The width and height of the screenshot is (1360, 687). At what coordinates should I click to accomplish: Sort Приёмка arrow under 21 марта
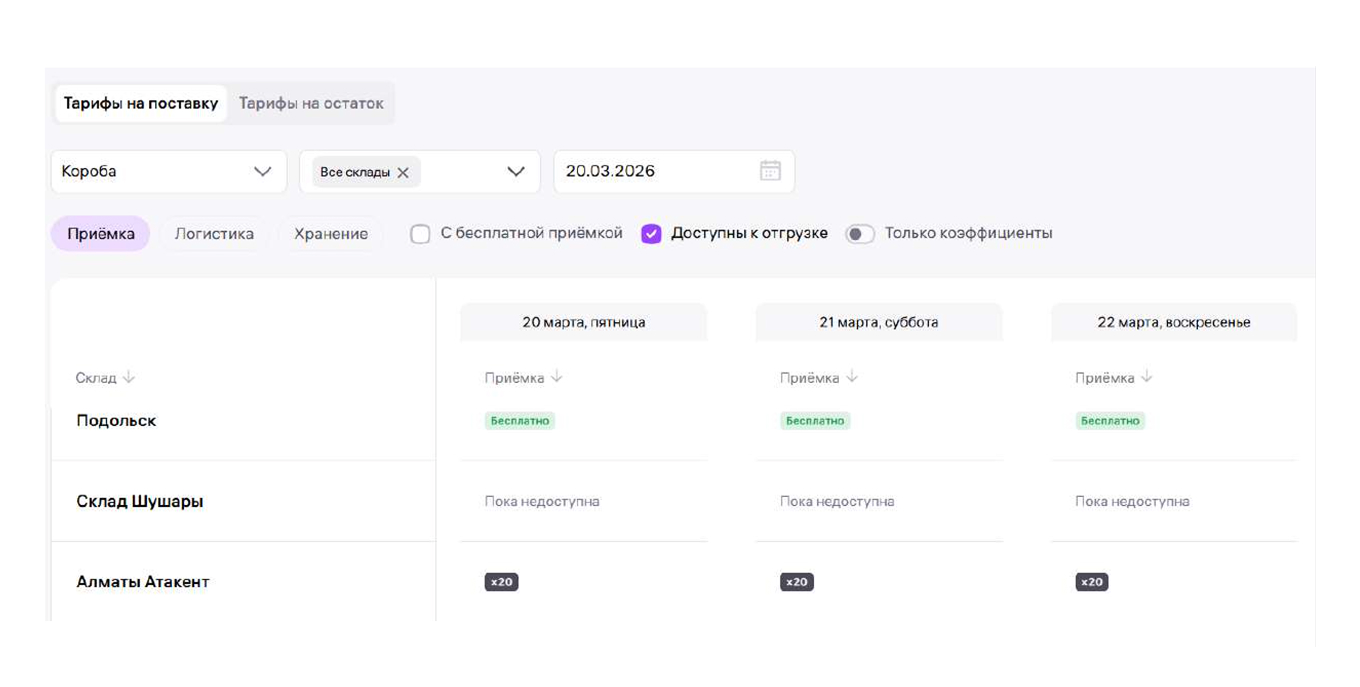coord(852,378)
